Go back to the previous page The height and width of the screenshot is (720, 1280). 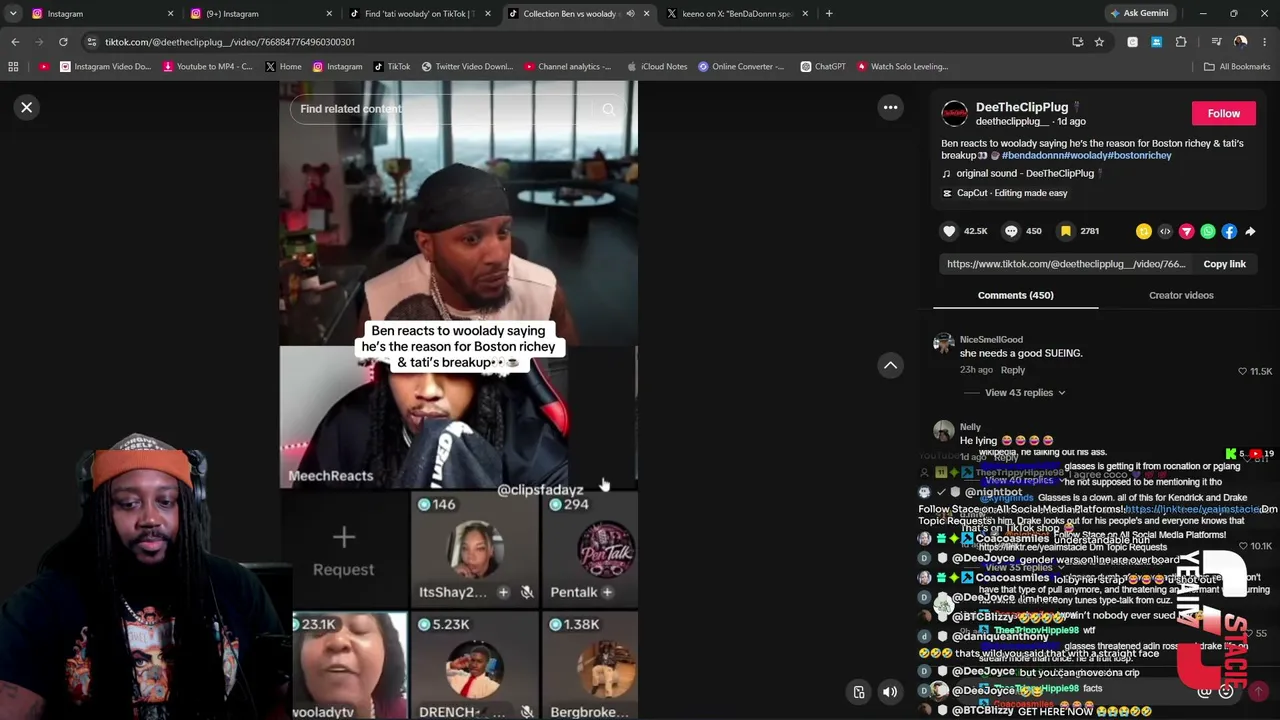point(15,42)
